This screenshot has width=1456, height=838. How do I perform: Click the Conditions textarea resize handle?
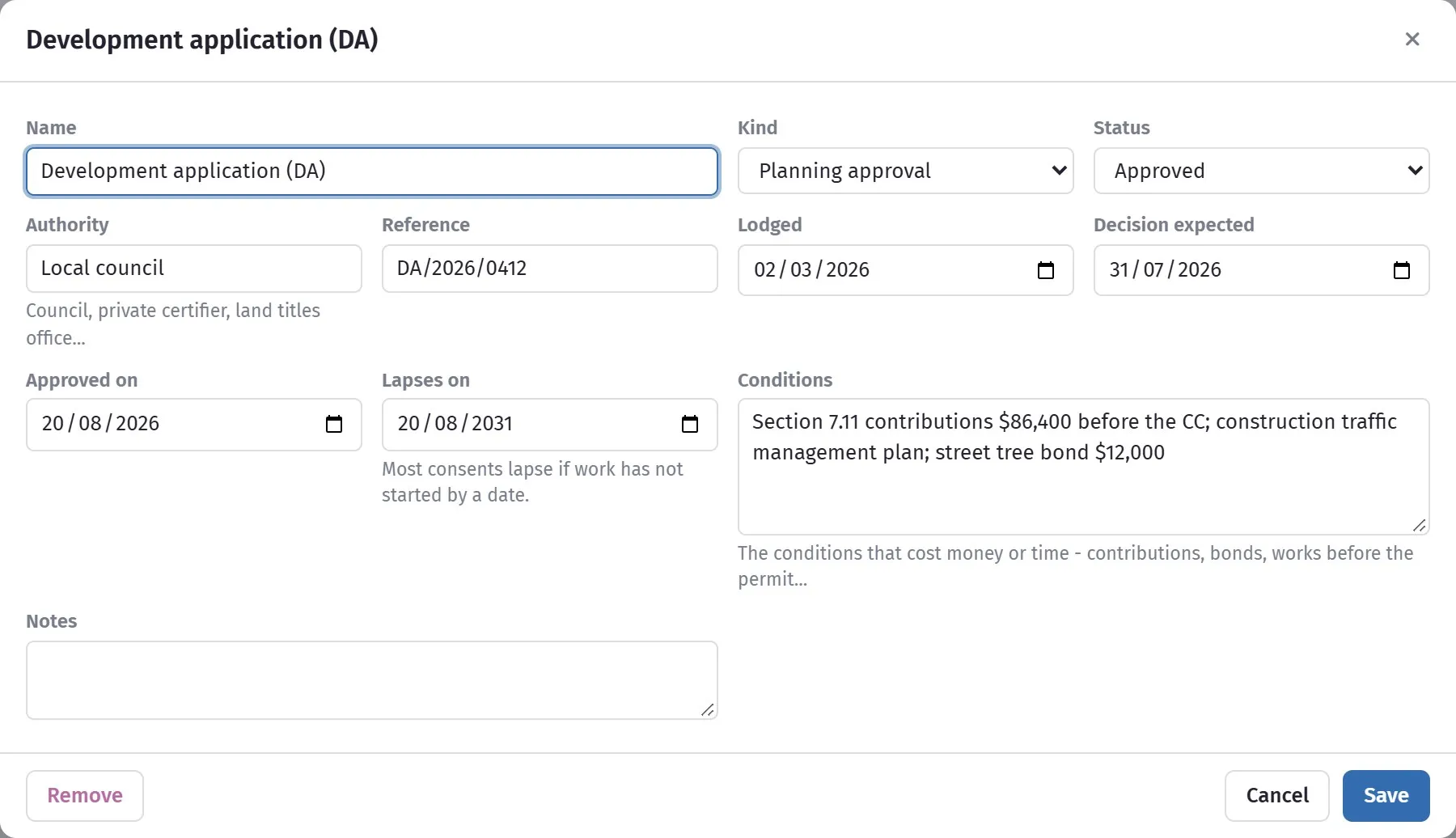click(1420, 526)
